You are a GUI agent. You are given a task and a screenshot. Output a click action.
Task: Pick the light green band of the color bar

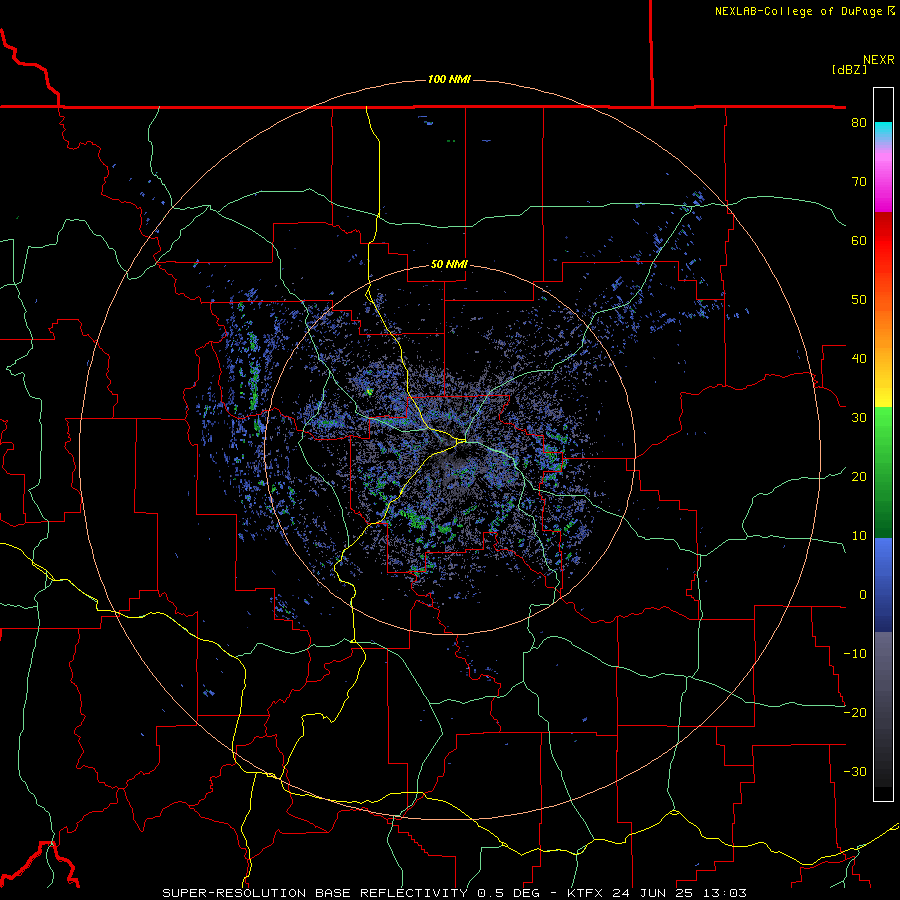883,428
